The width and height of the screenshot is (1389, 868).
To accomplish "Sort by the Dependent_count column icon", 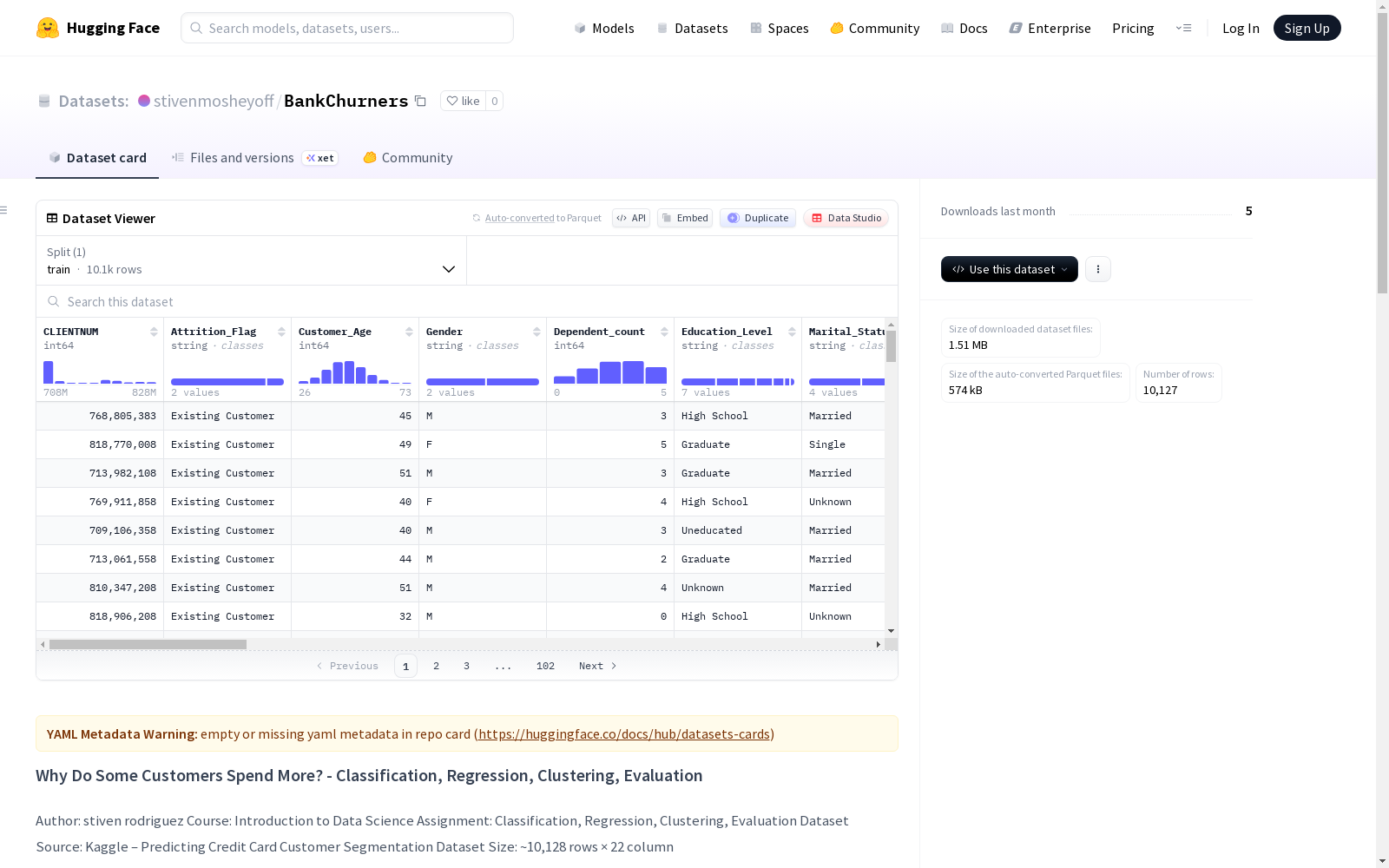I will pos(664,332).
